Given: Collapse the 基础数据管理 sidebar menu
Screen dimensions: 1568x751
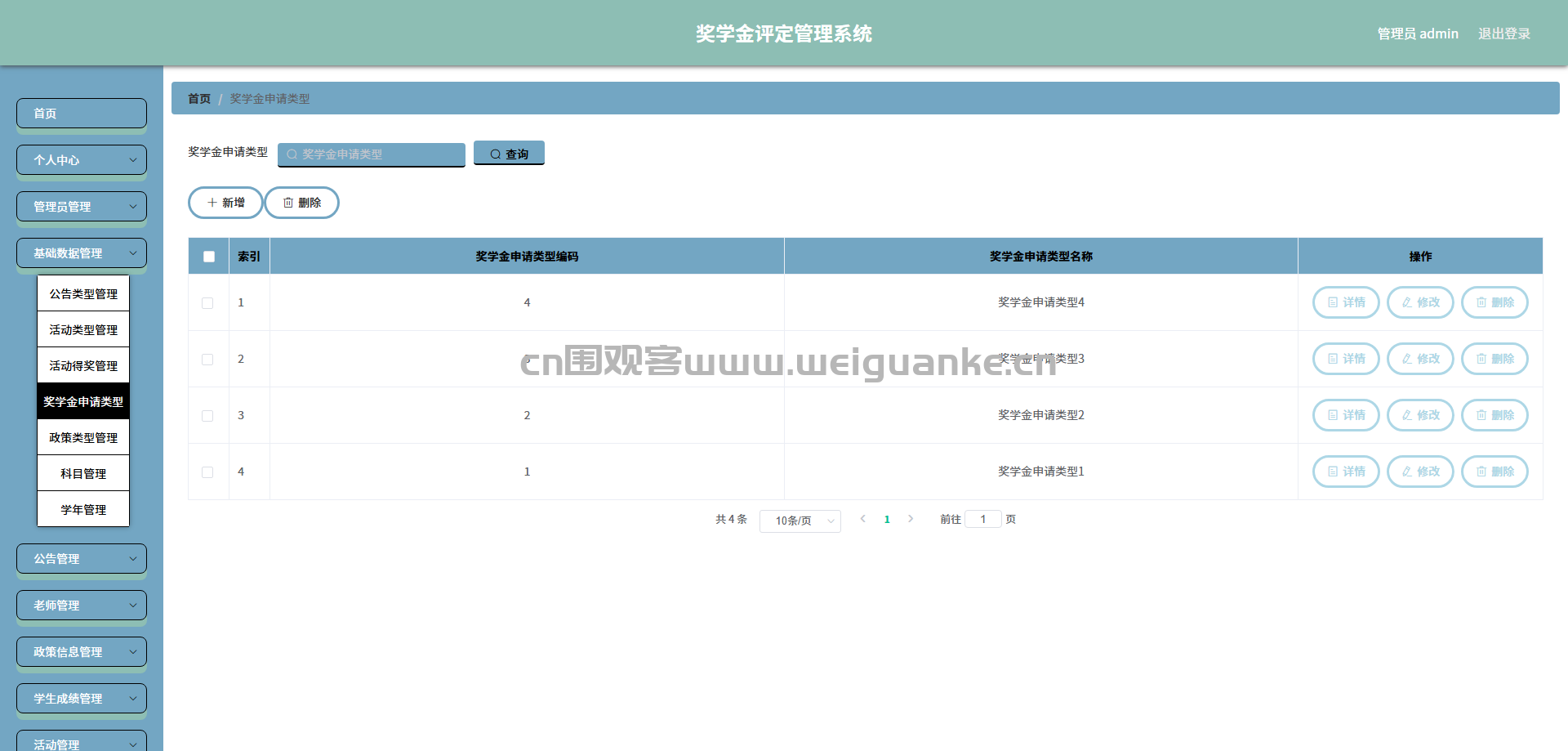Looking at the screenshot, I should (x=82, y=253).
